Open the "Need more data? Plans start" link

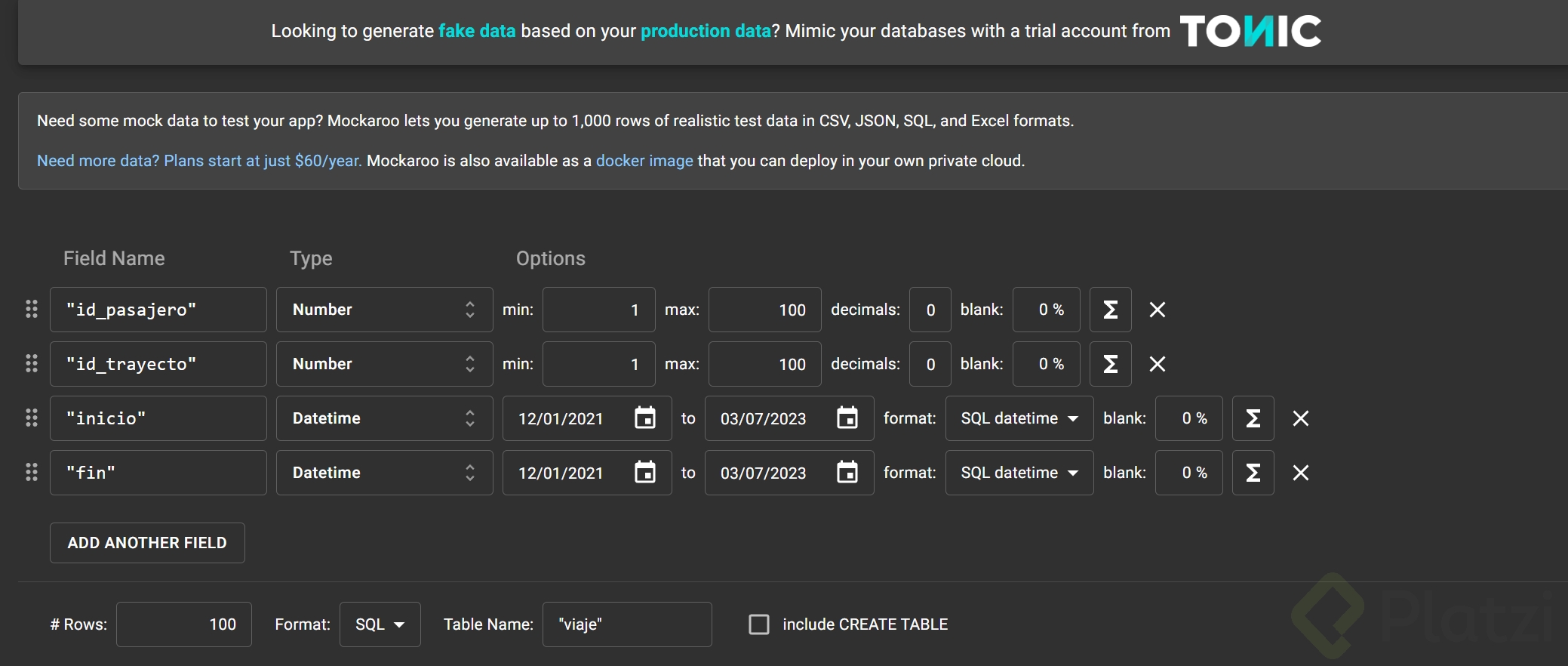click(x=199, y=161)
